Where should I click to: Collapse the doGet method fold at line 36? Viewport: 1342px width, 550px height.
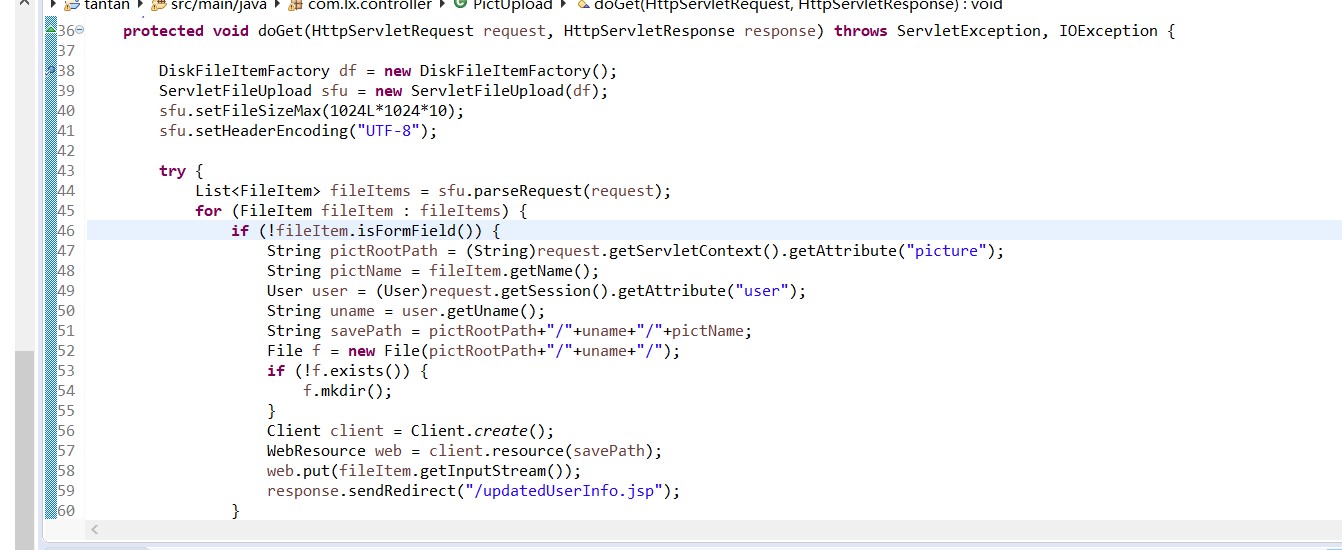(80, 31)
